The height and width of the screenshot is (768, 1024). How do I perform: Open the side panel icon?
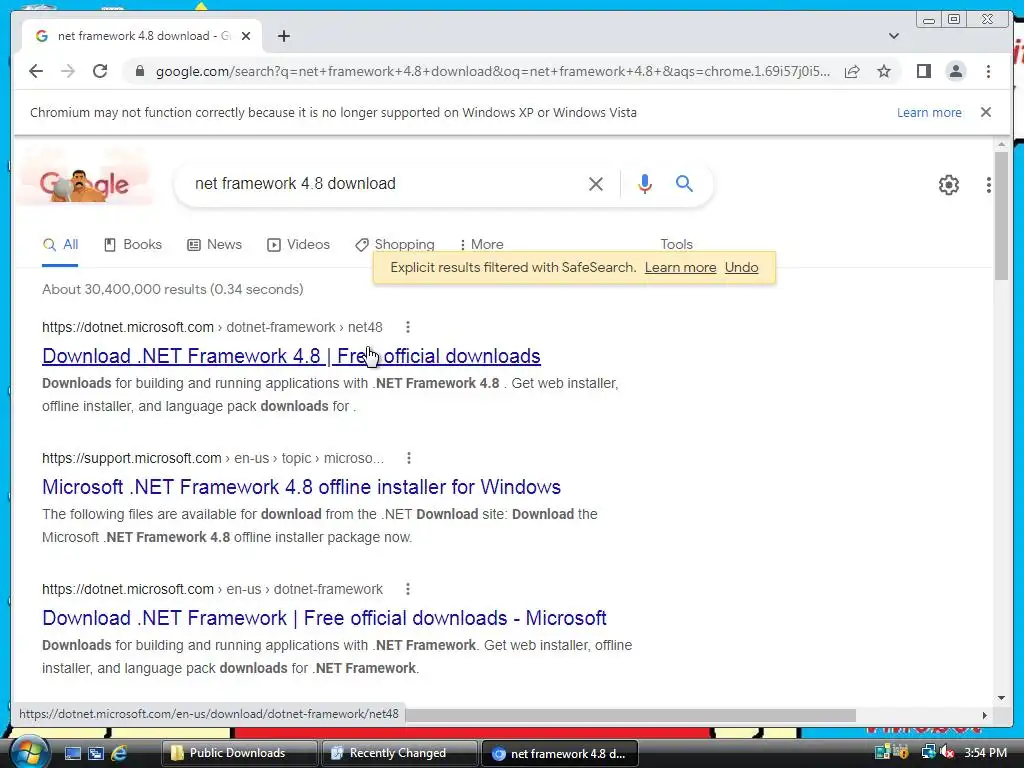923,71
